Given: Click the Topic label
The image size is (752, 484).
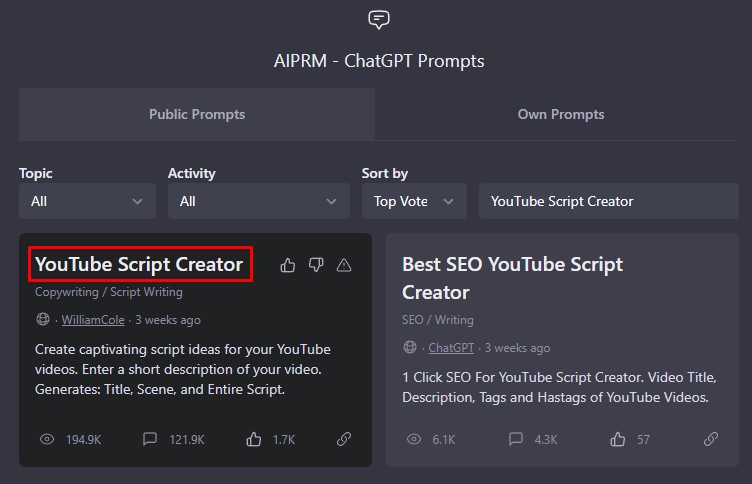Looking at the screenshot, I should [x=35, y=173].
